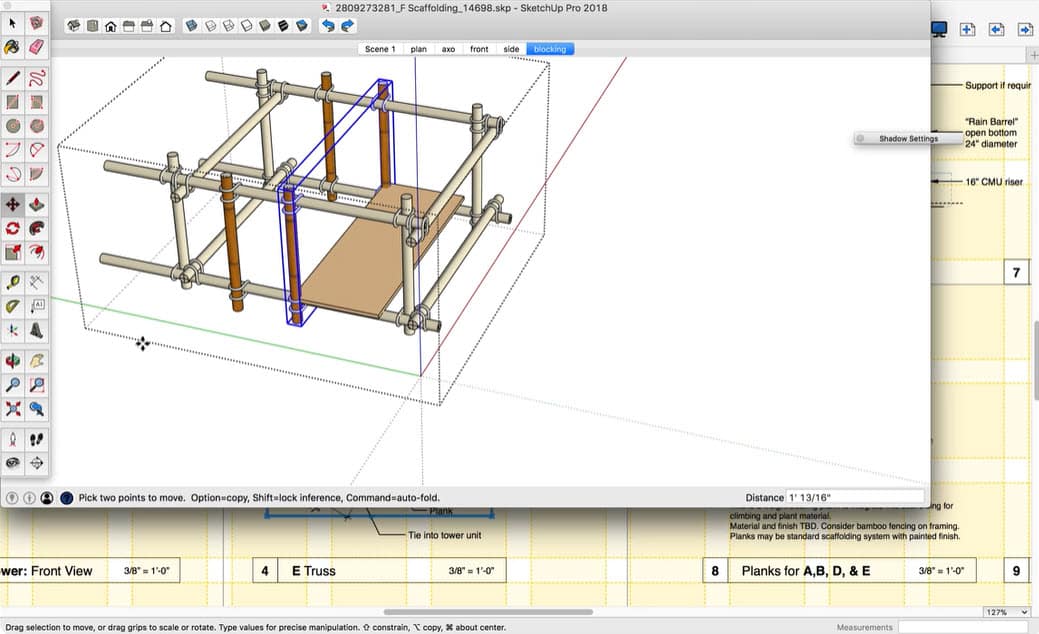Select the Line pencil tool
The height and width of the screenshot is (634, 1039).
click(x=13, y=78)
